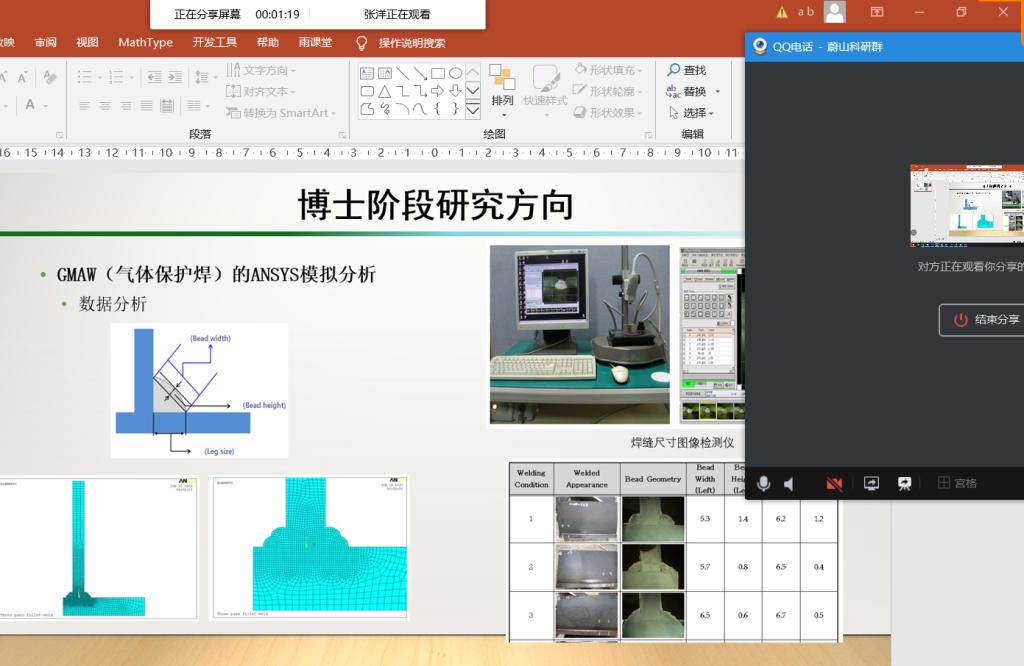Select the freeform scribble shape

point(385,108)
